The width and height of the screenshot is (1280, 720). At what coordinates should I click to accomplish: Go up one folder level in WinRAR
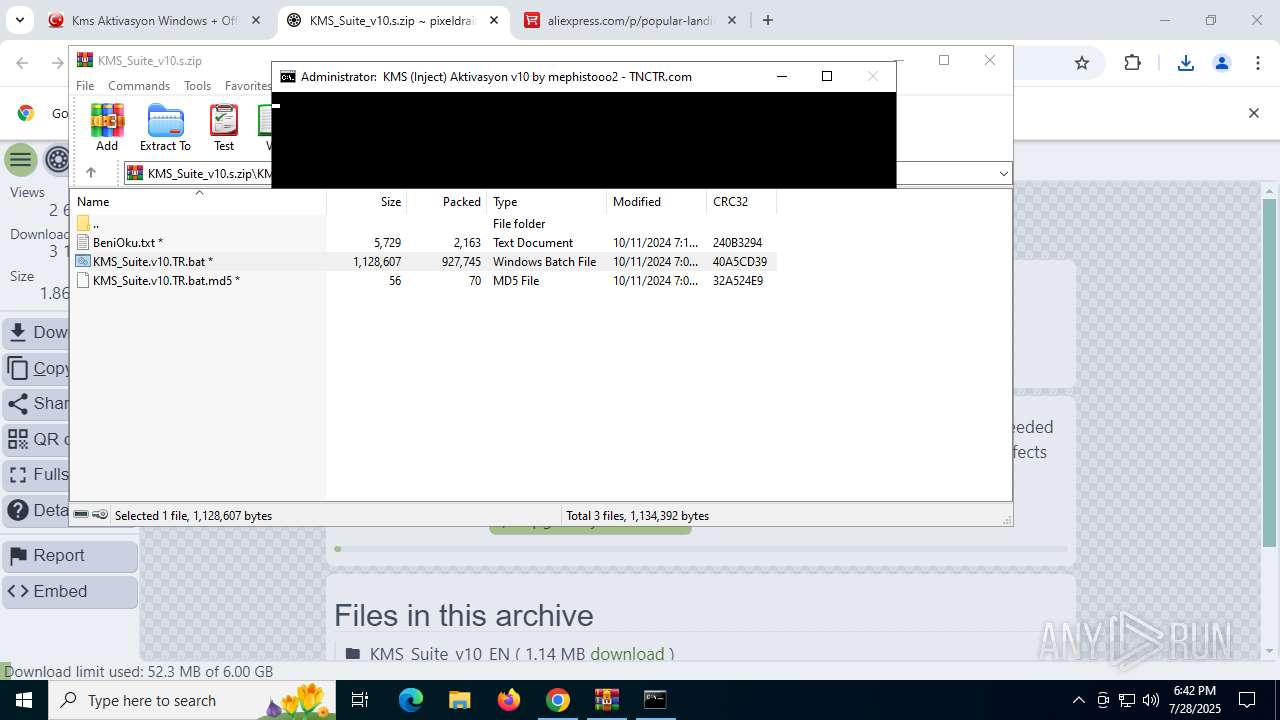(90, 173)
